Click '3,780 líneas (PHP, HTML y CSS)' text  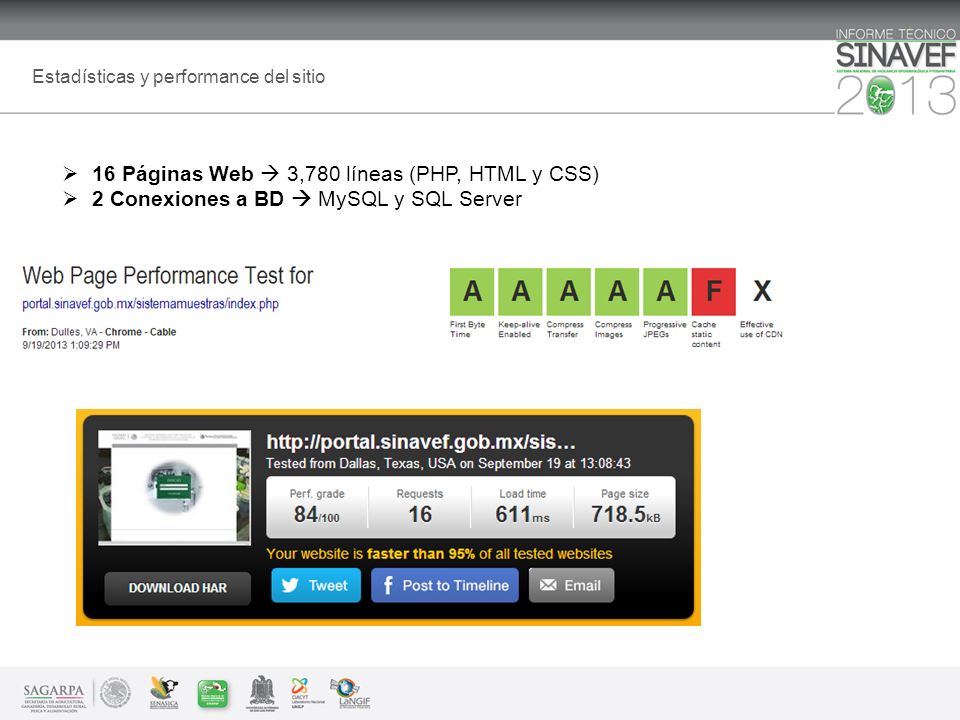[443, 174]
